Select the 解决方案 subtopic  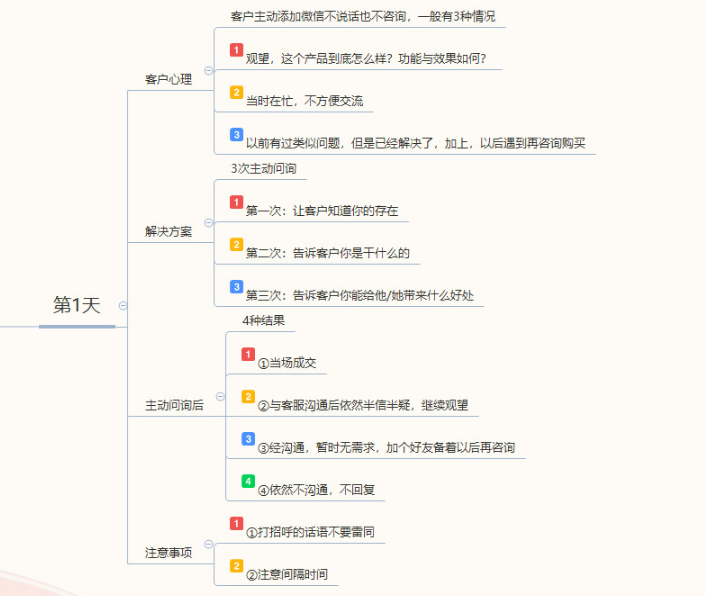[169, 231]
